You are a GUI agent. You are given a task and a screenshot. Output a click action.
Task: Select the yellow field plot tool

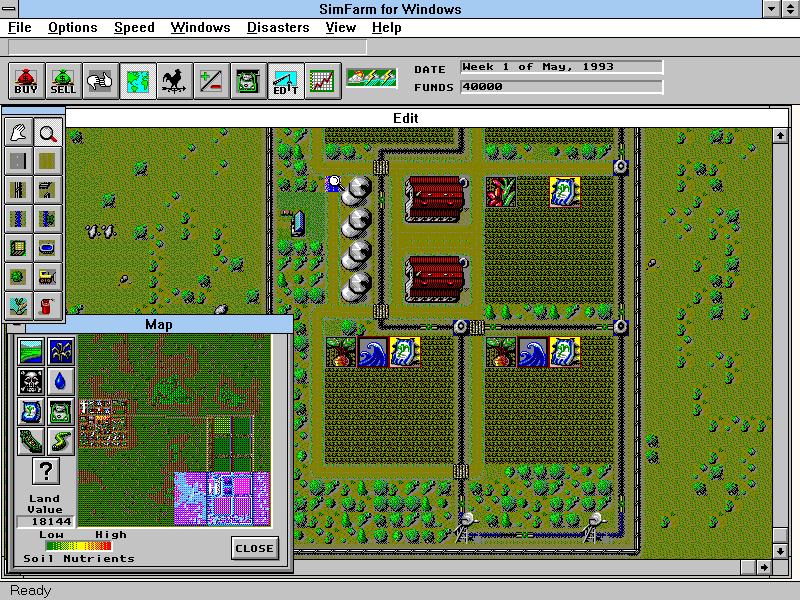[x=19, y=248]
